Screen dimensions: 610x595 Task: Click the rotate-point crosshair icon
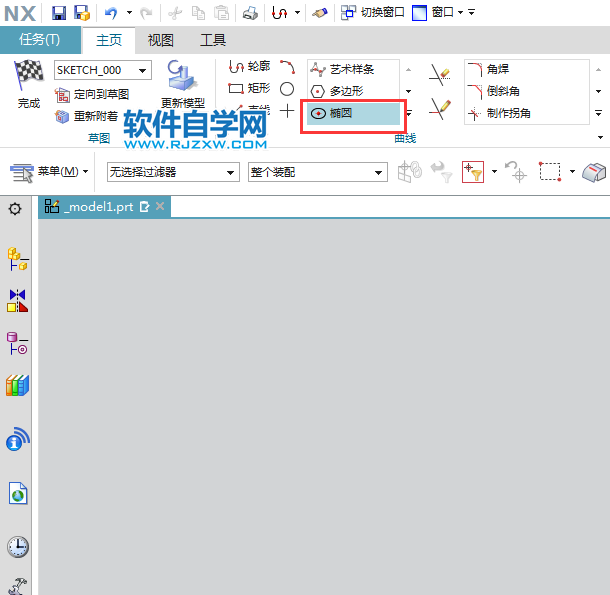[x=516, y=172]
